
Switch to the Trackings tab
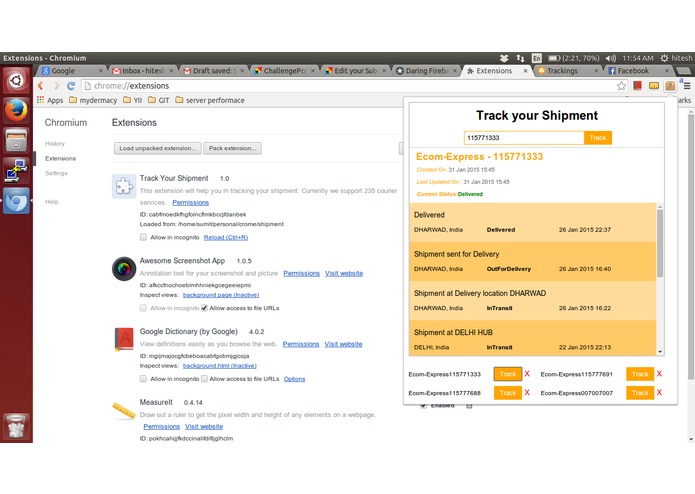point(567,70)
